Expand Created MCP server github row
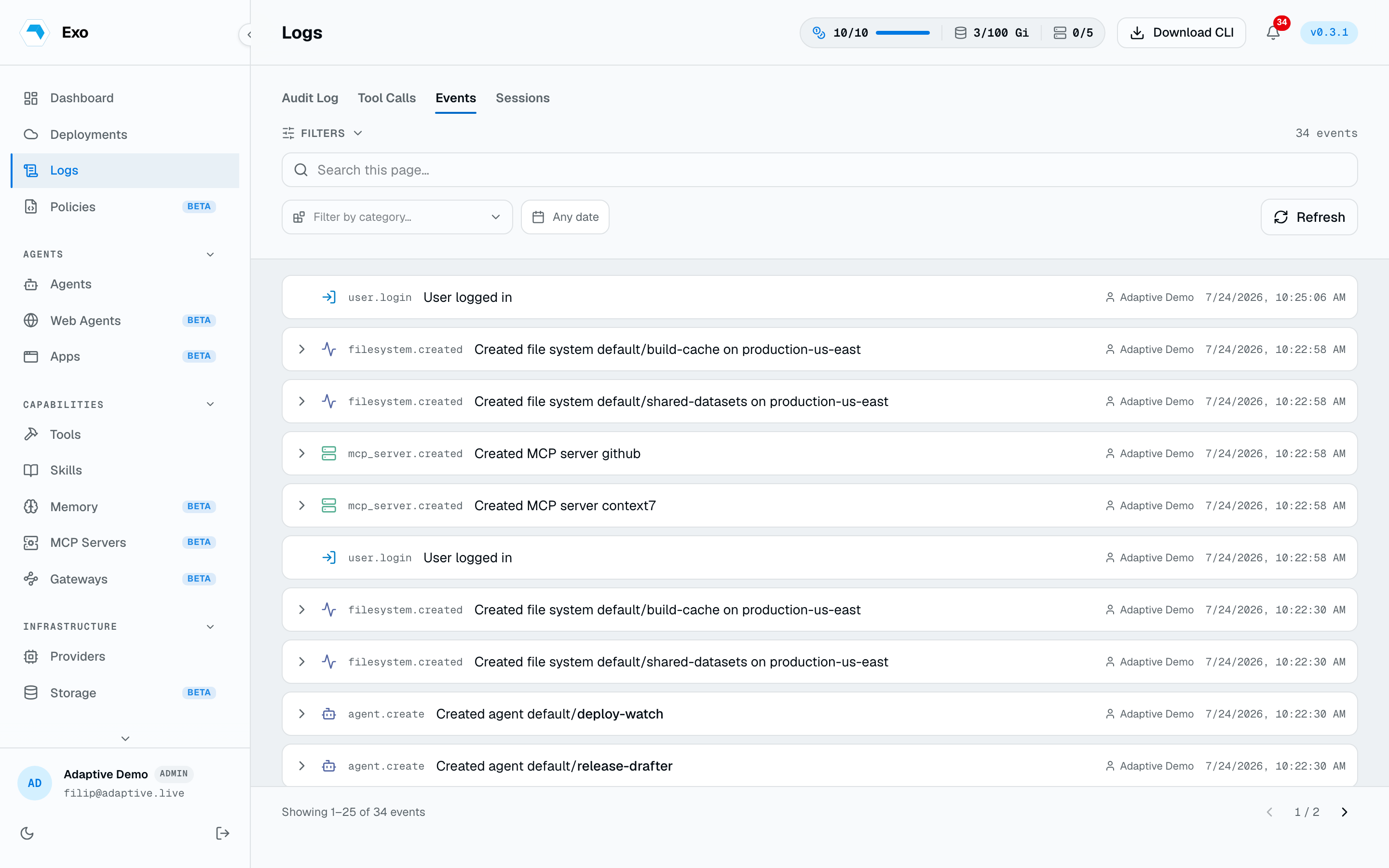The image size is (1389, 868). tap(302, 453)
